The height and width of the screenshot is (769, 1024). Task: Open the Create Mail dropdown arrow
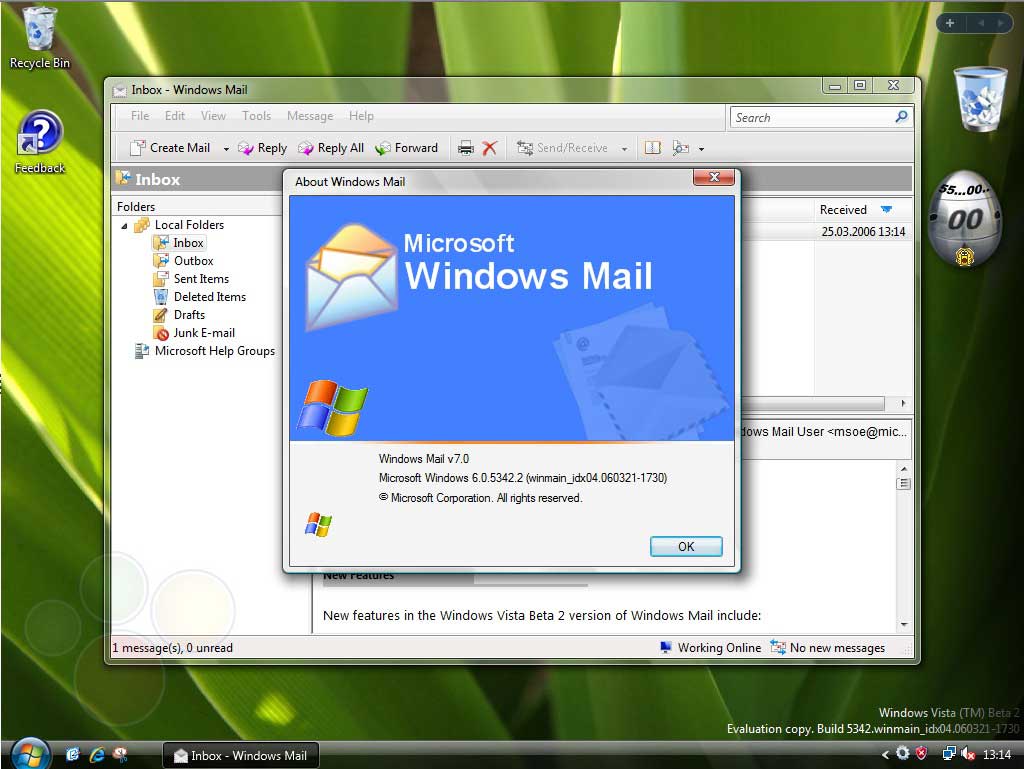(x=226, y=149)
